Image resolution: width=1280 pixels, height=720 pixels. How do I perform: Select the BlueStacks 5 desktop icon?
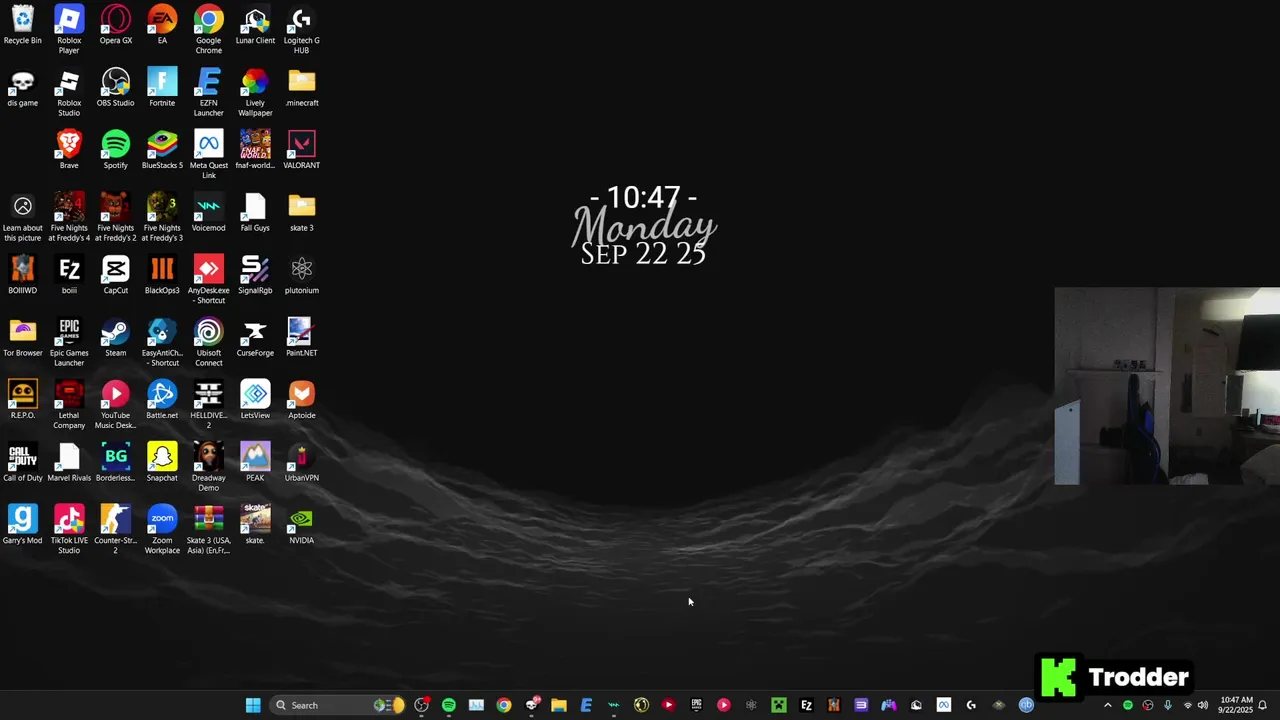pyautogui.click(x=162, y=150)
